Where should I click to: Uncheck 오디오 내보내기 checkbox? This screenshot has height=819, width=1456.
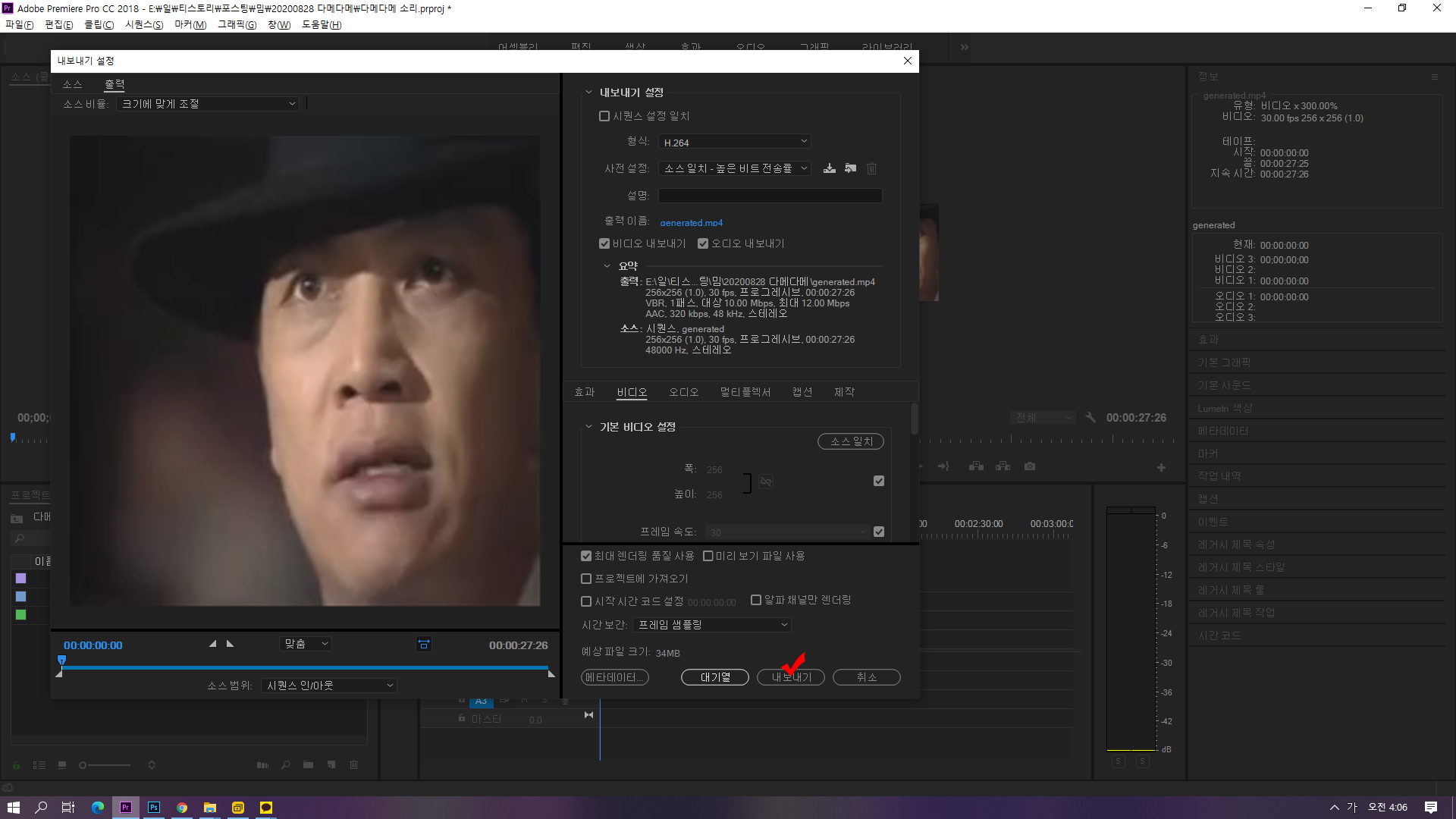703,243
